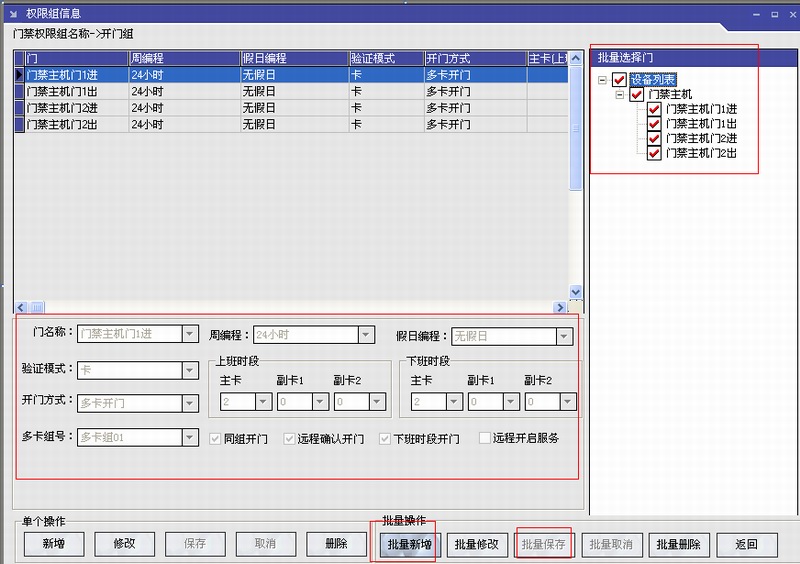
Task: Toggle the 门禁主机 checkbox in tree
Action: tap(636, 95)
